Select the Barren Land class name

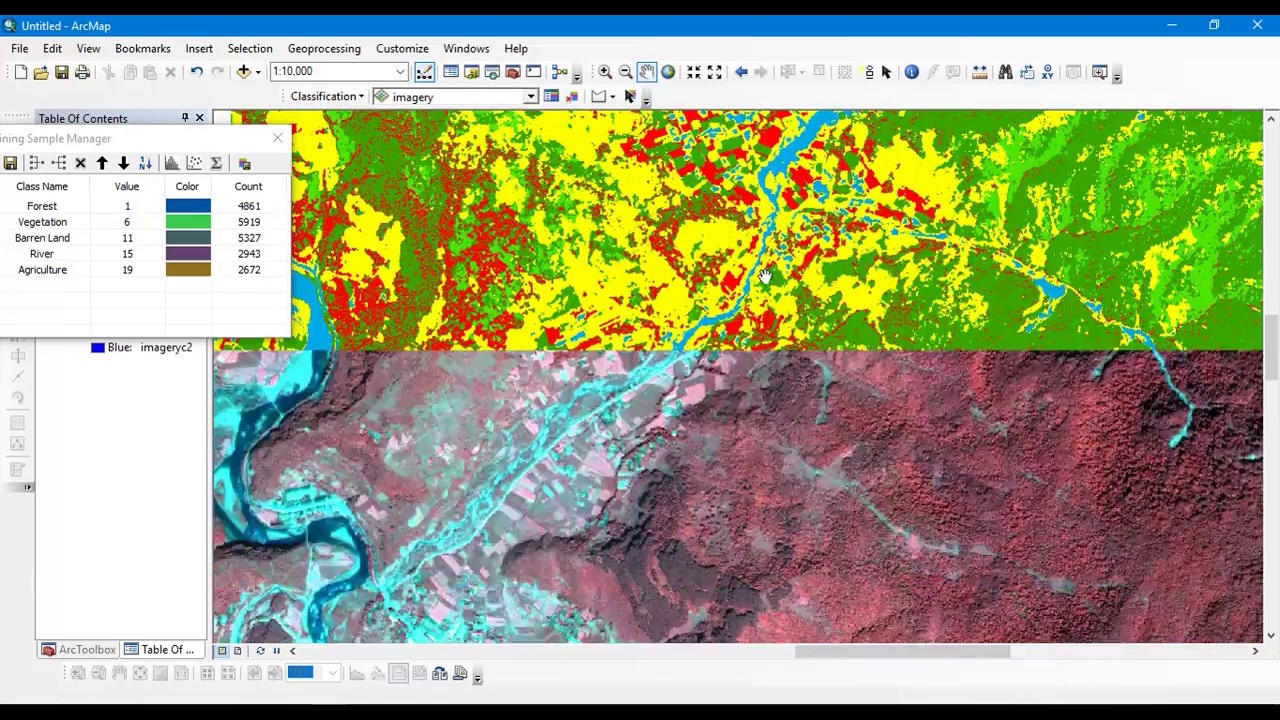tap(42, 238)
